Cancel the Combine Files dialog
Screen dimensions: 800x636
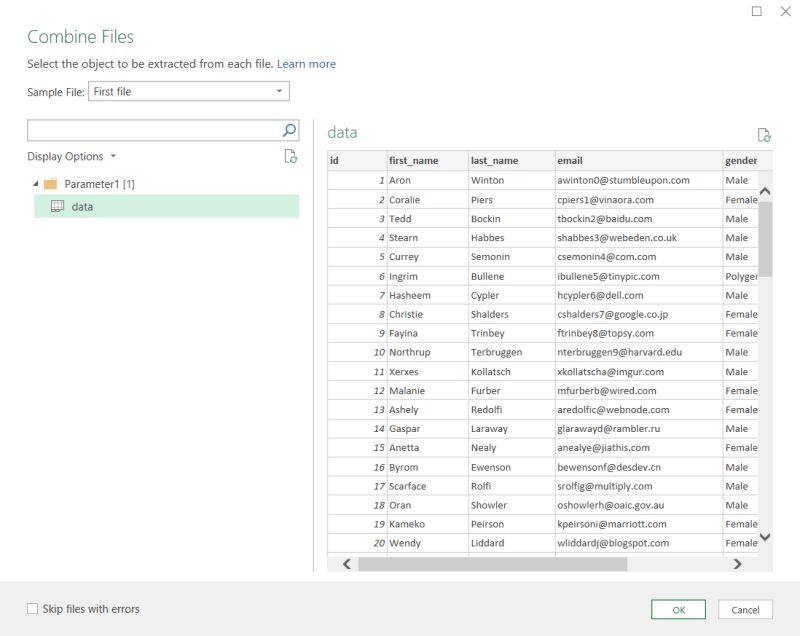click(x=746, y=609)
